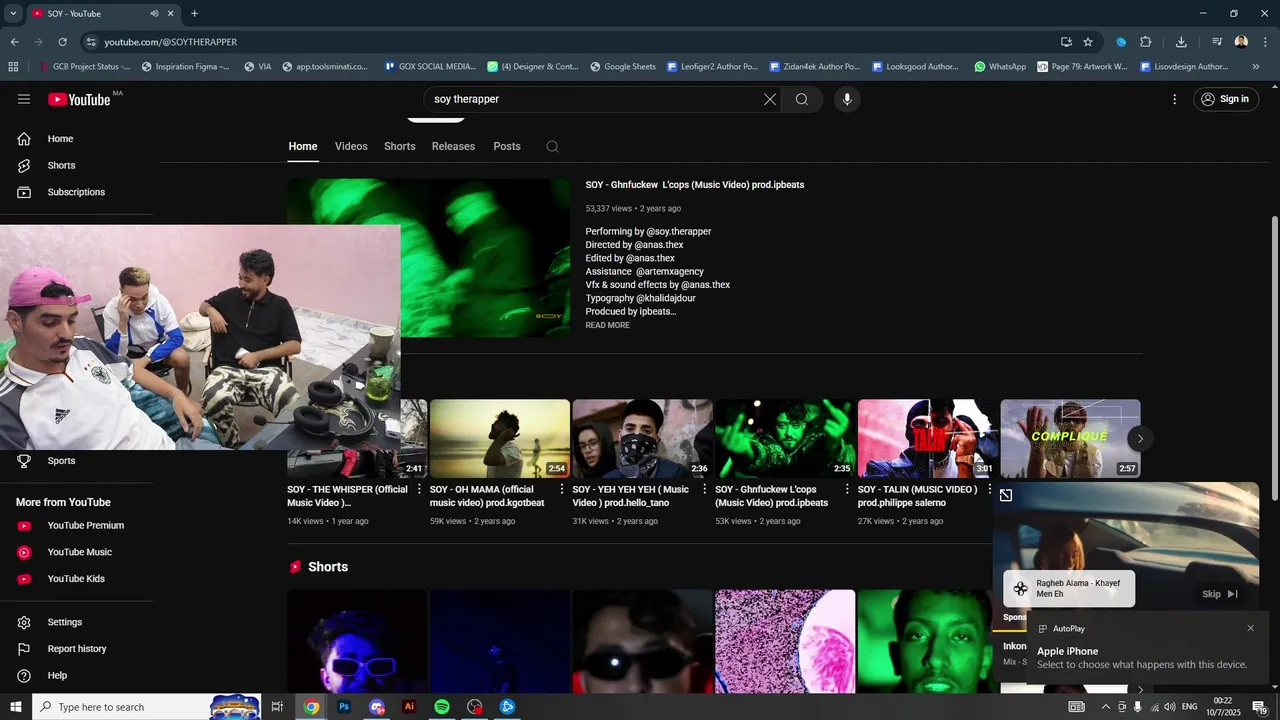This screenshot has width=1280, height=720.
Task: Open YouTube Kids in the sidebar
Action: click(x=77, y=579)
